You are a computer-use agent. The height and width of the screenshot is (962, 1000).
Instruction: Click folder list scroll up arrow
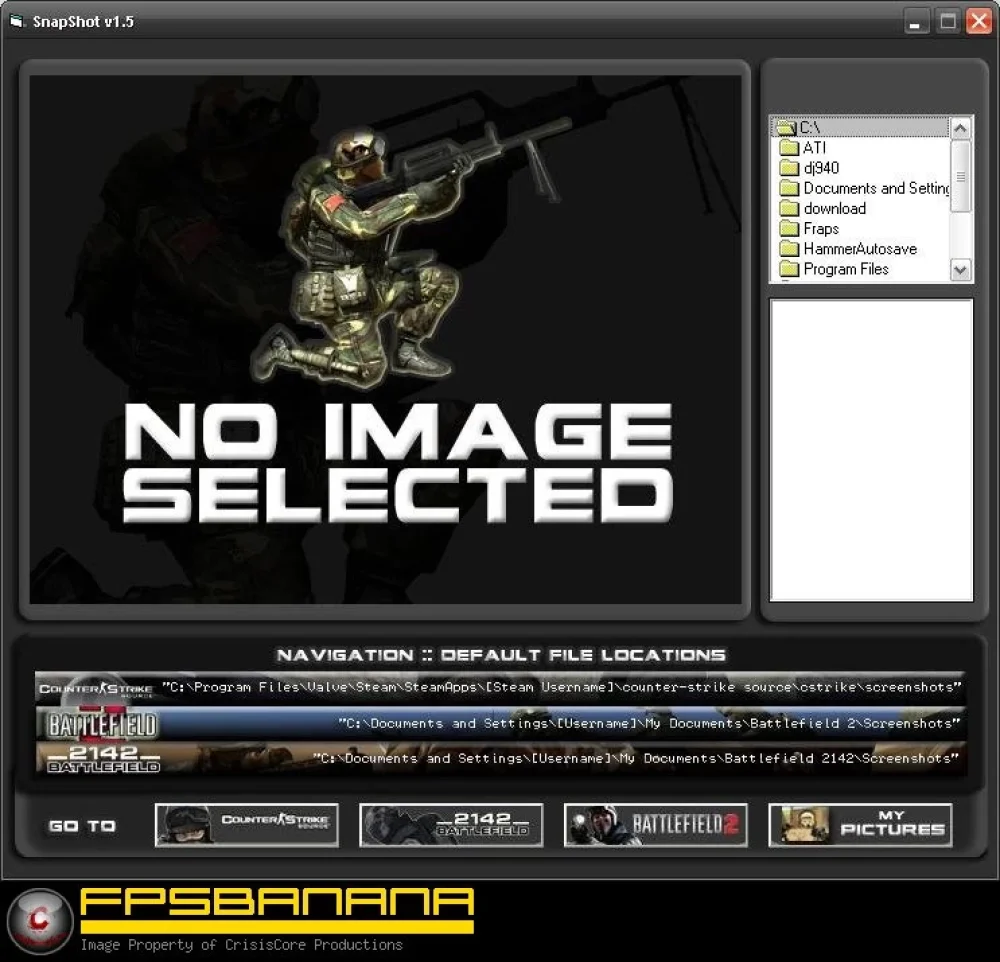point(960,128)
